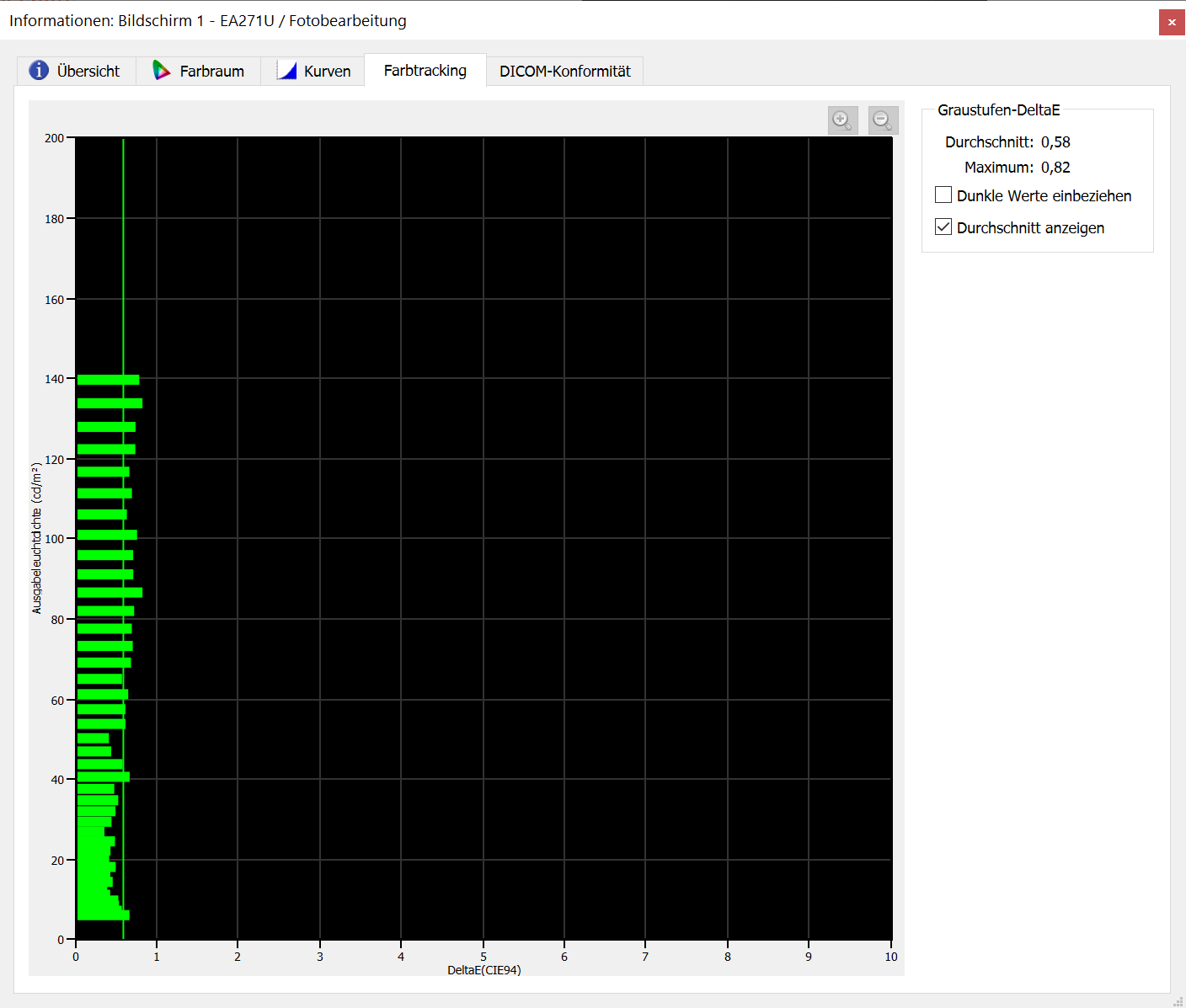Click the Maximum value 0,82
Screen dimensions: 1186x1008
point(1055,168)
